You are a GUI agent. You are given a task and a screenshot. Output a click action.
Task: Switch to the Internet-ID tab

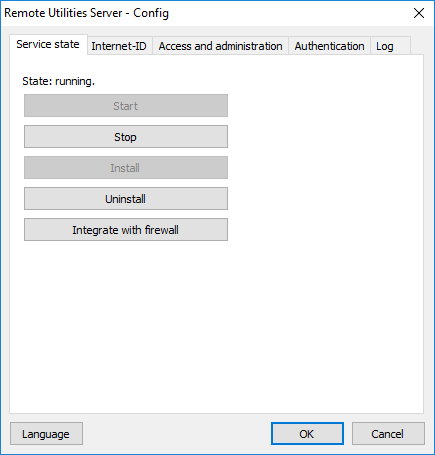[119, 46]
